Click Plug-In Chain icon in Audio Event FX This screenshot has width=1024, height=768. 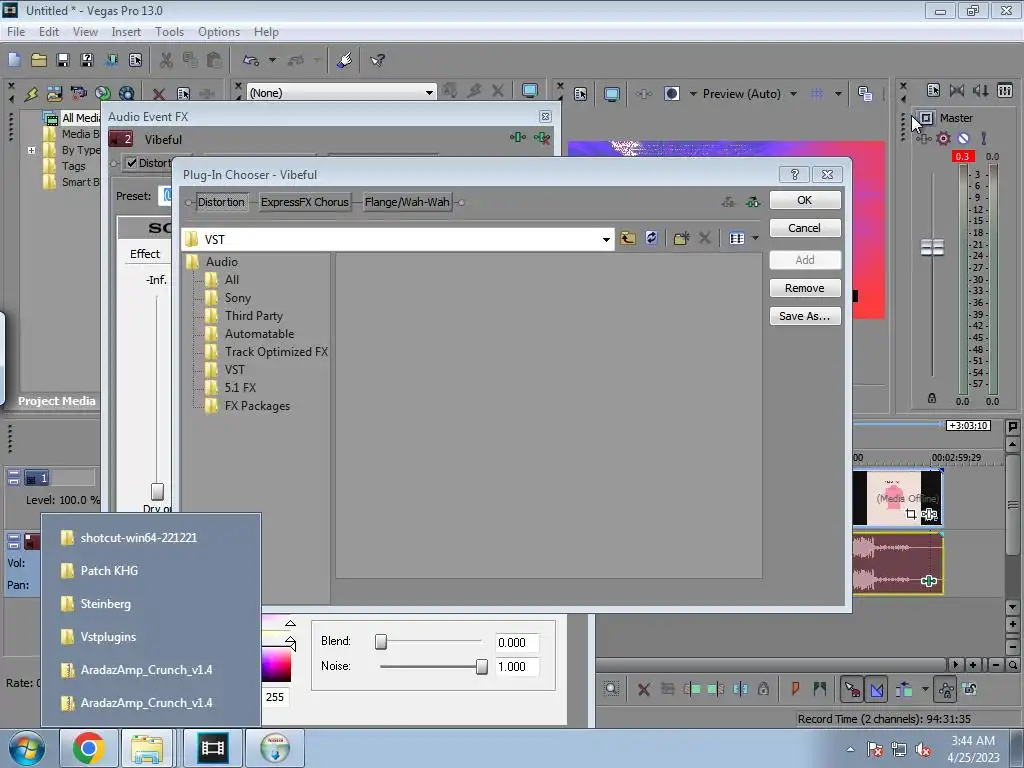pyautogui.click(x=518, y=137)
